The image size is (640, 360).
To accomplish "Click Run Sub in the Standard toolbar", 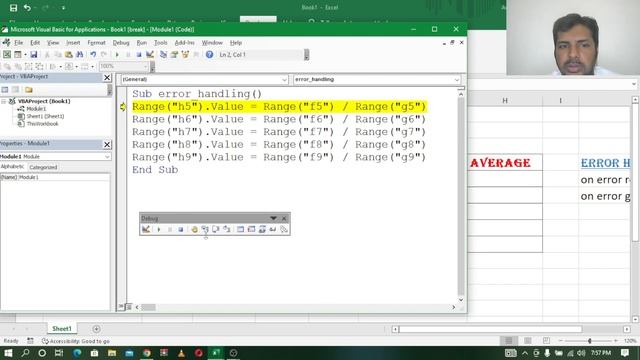I will pos(117,54).
